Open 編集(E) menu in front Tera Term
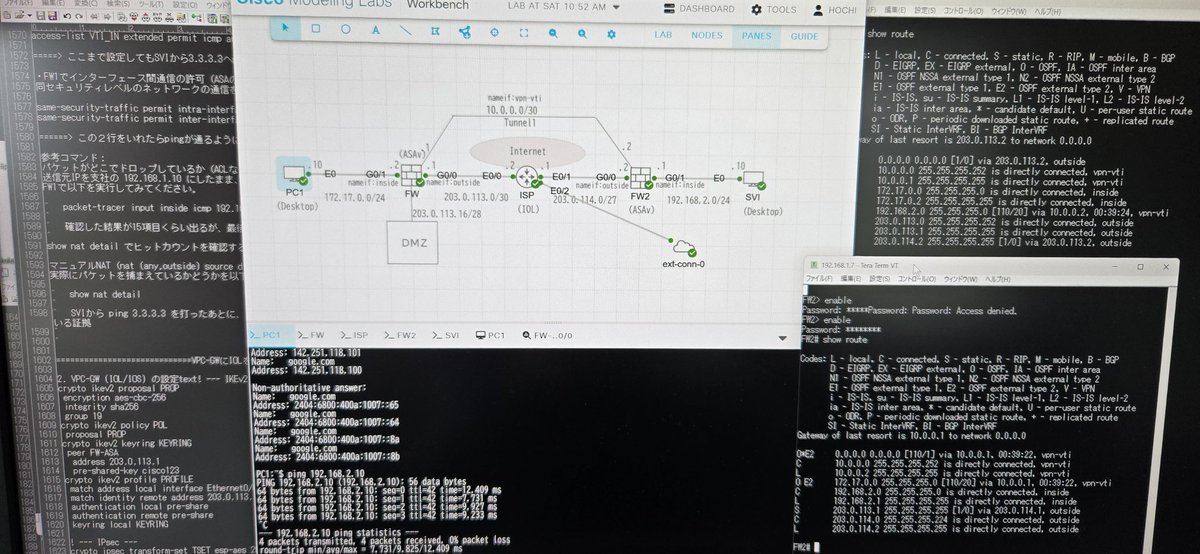The image size is (1200, 554). pyautogui.click(x=851, y=279)
